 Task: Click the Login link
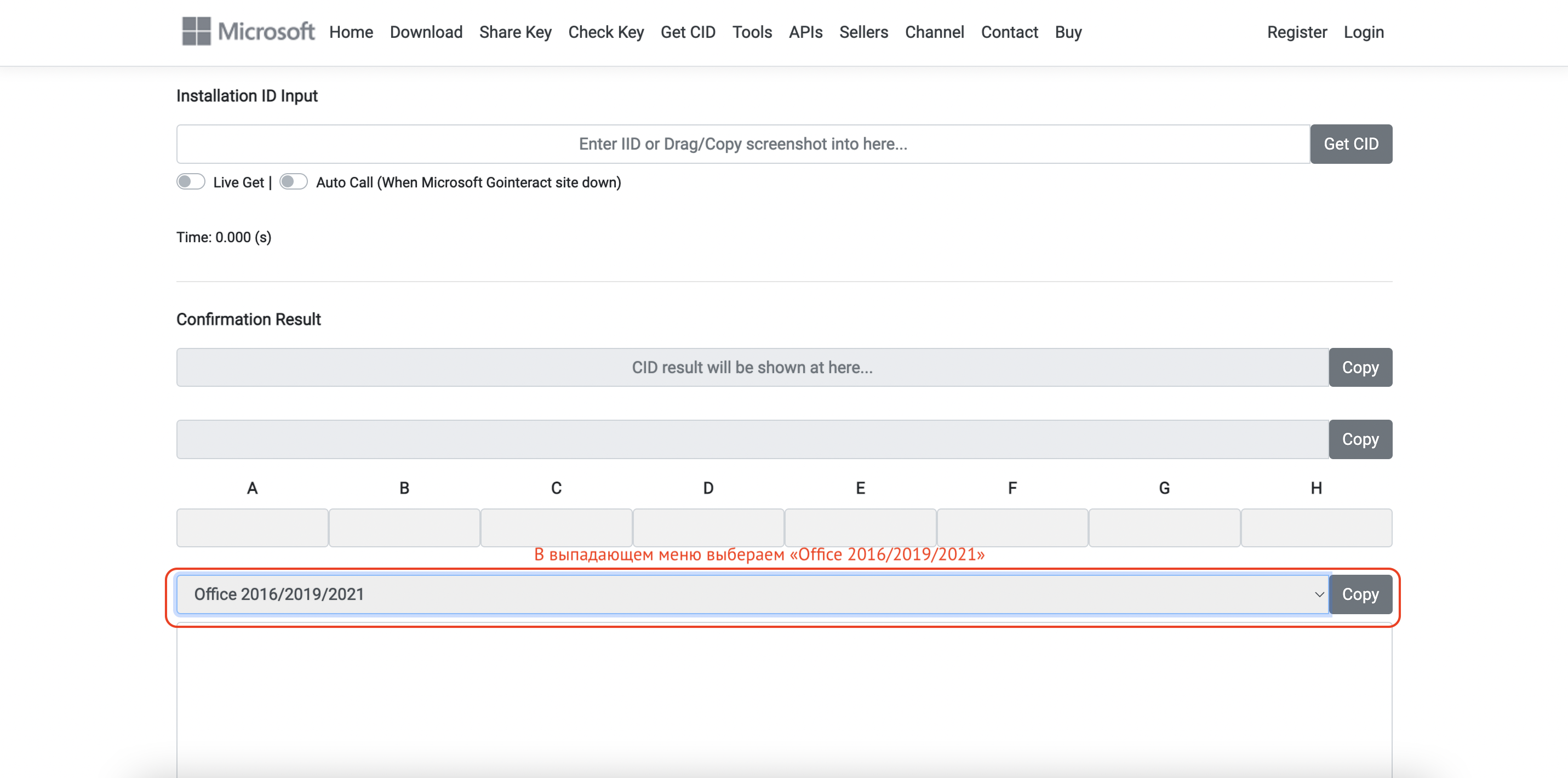1364,32
